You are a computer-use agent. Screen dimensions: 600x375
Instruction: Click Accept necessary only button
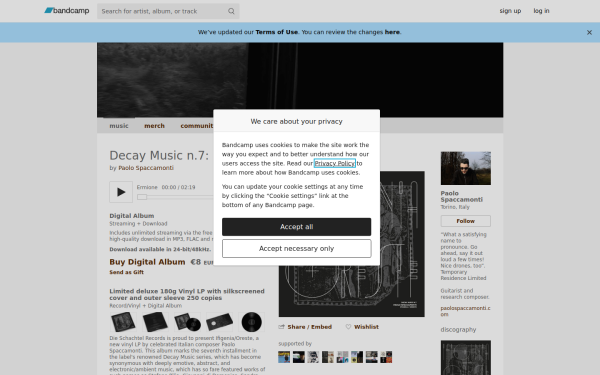pyautogui.click(x=296, y=249)
